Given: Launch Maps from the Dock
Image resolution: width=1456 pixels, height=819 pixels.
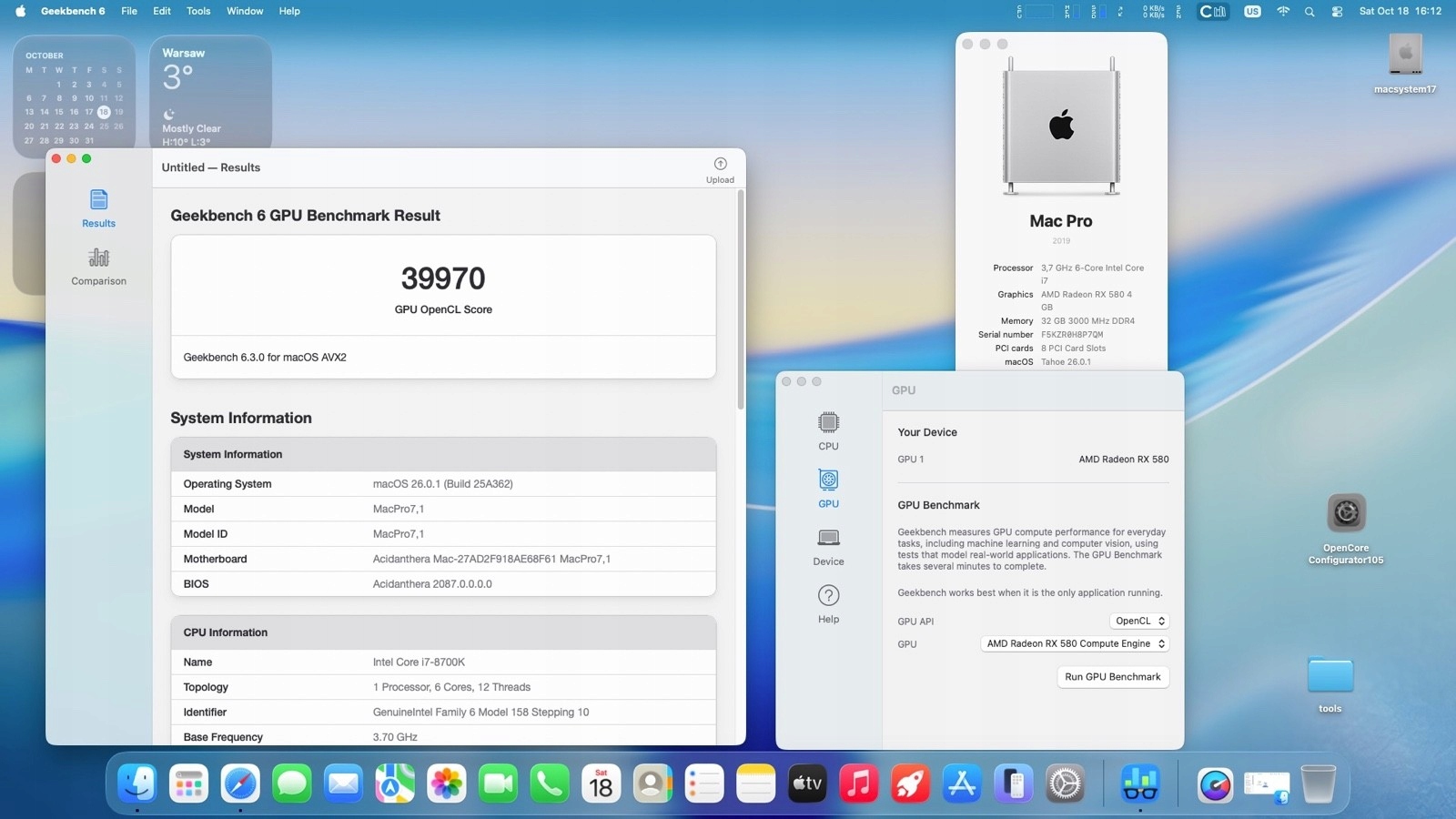Looking at the screenshot, I should [x=395, y=784].
